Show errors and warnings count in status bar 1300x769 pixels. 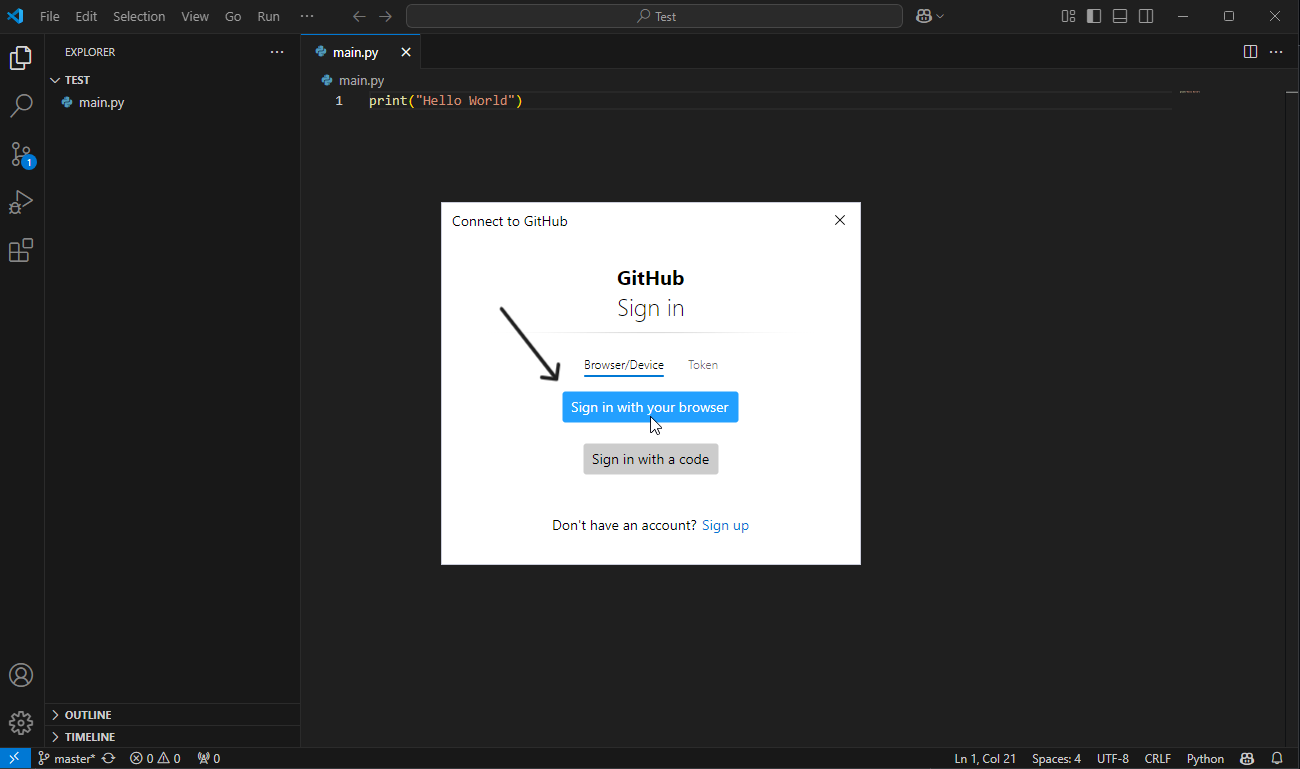(155, 758)
